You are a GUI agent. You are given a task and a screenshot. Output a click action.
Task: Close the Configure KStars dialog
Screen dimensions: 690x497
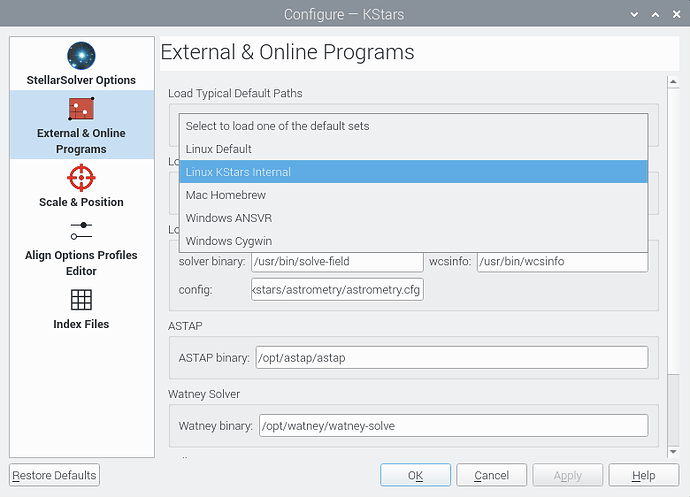click(677, 15)
